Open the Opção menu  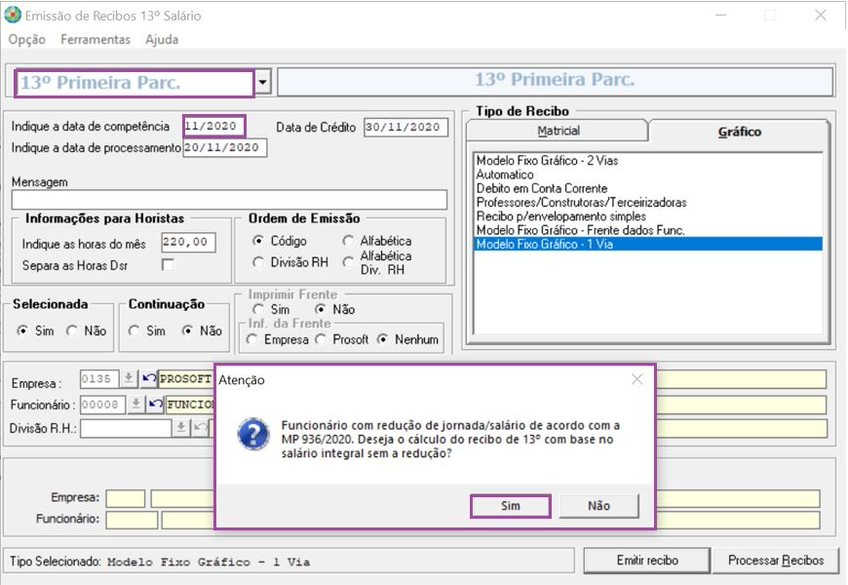[27, 39]
